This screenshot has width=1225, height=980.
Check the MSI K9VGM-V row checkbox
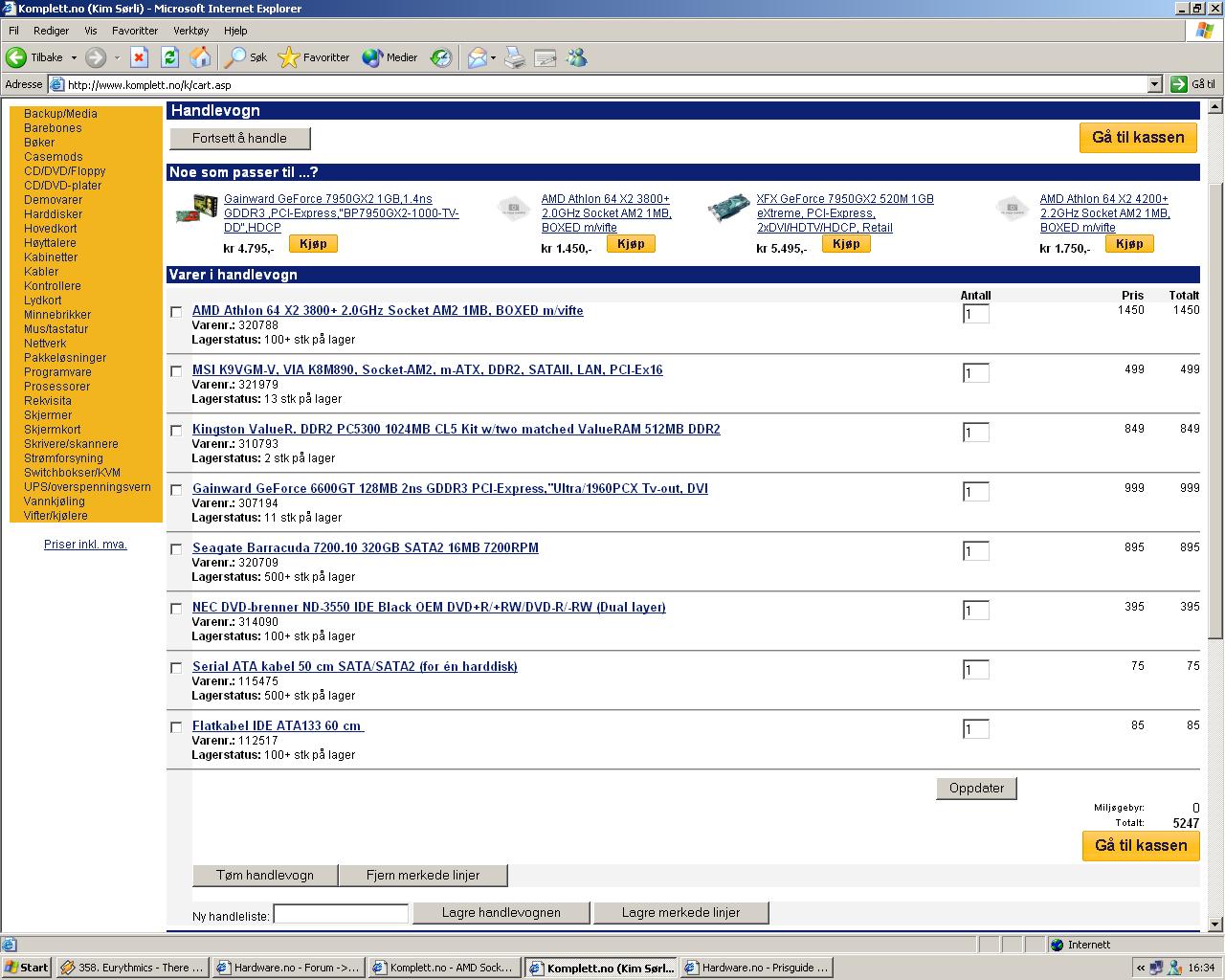(x=176, y=371)
